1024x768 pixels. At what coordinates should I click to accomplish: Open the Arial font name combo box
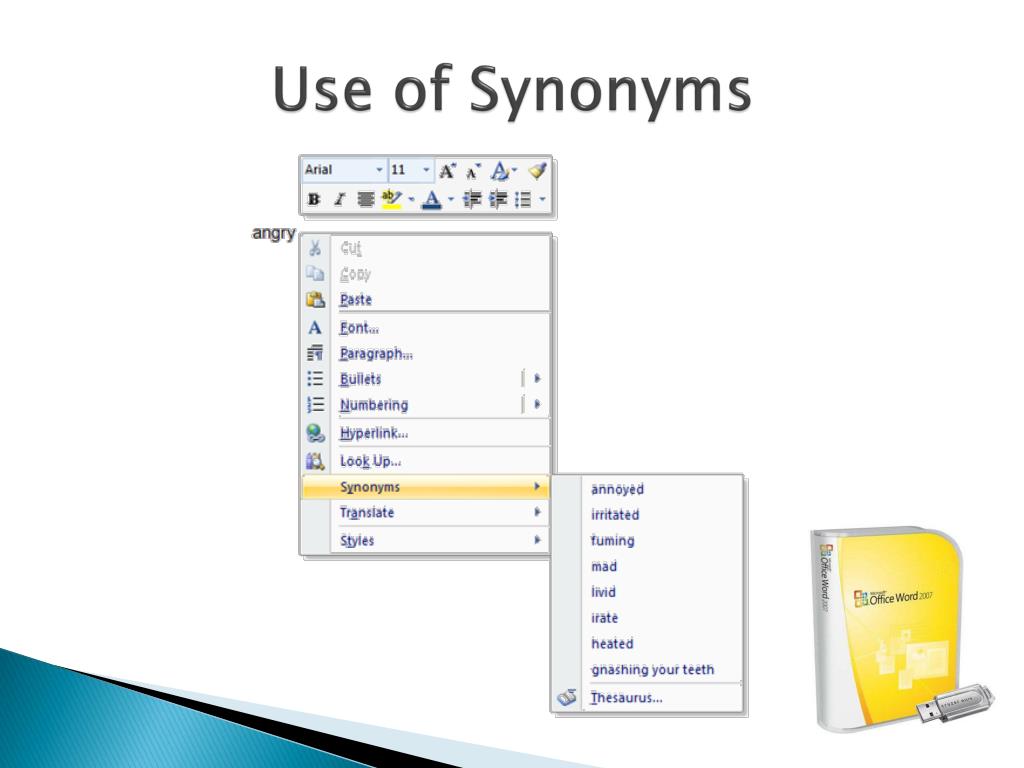click(x=344, y=170)
